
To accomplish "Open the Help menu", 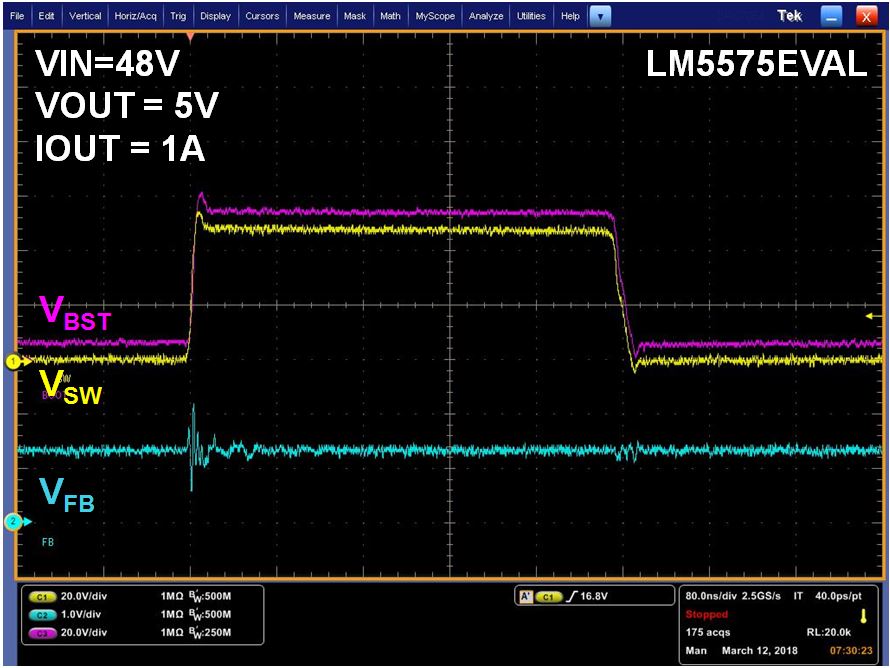I will [x=570, y=16].
